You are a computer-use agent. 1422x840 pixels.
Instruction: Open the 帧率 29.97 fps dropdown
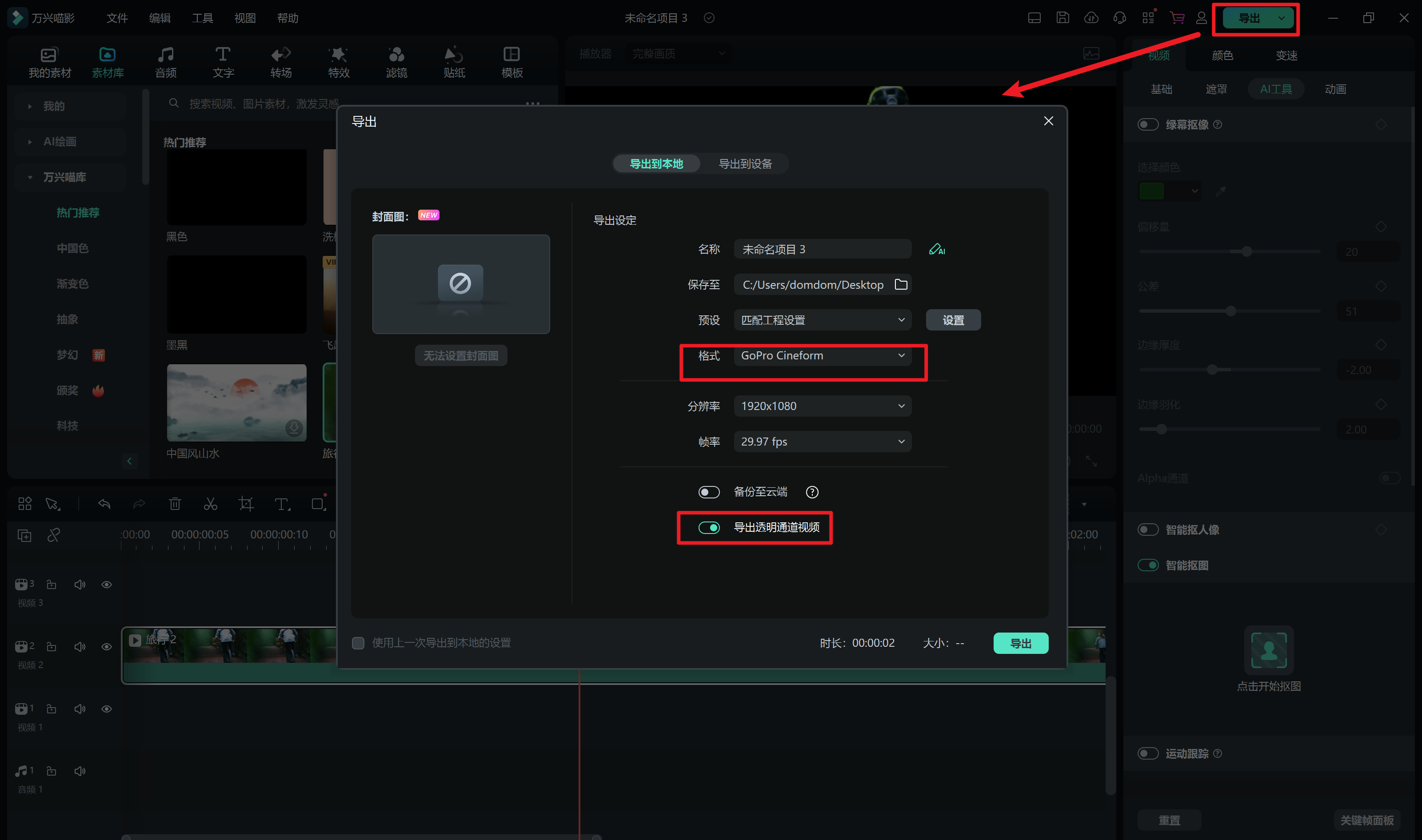(822, 442)
